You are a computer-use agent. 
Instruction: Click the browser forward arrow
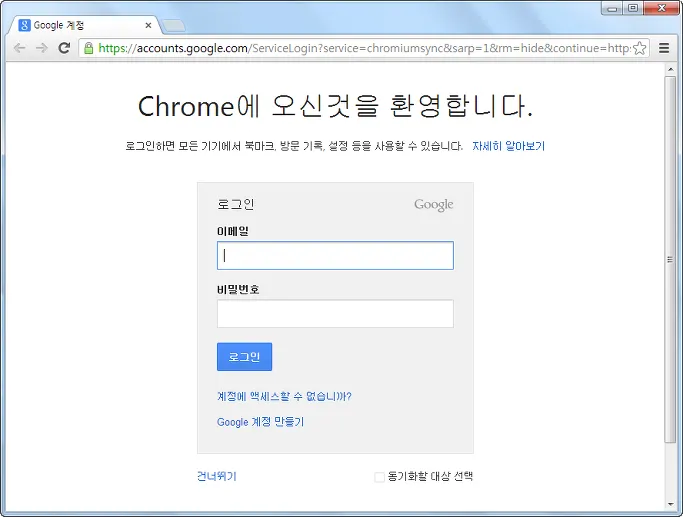tap(42, 48)
